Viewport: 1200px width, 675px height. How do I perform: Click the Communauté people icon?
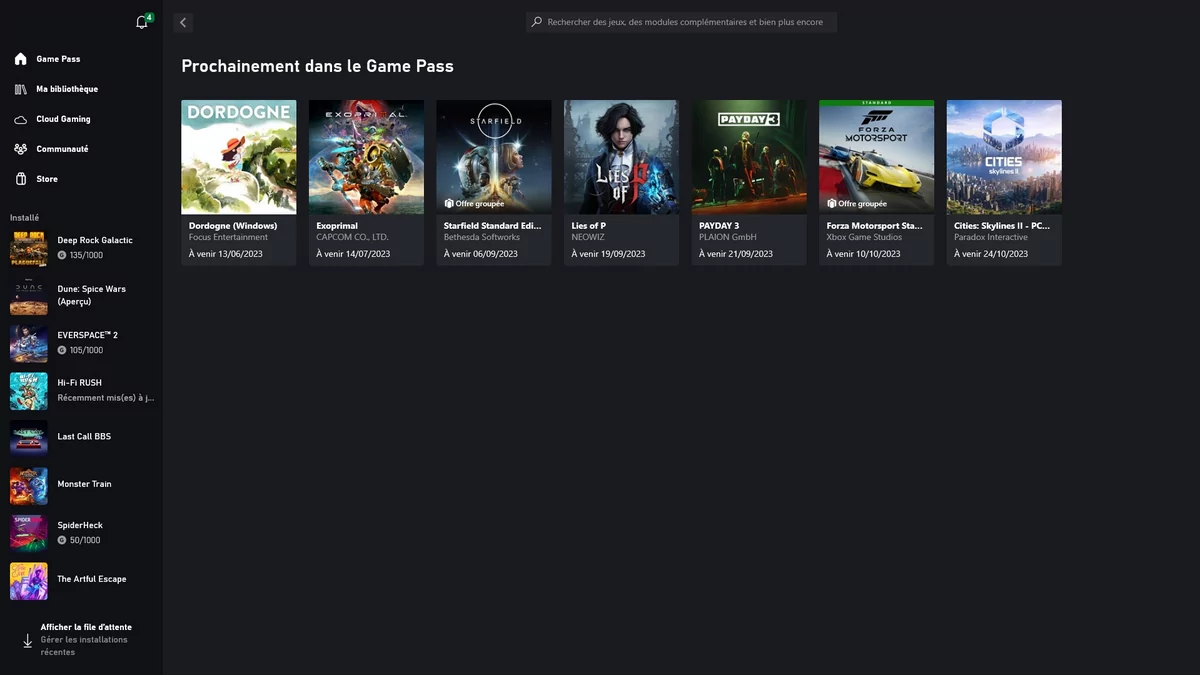point(20,149)
